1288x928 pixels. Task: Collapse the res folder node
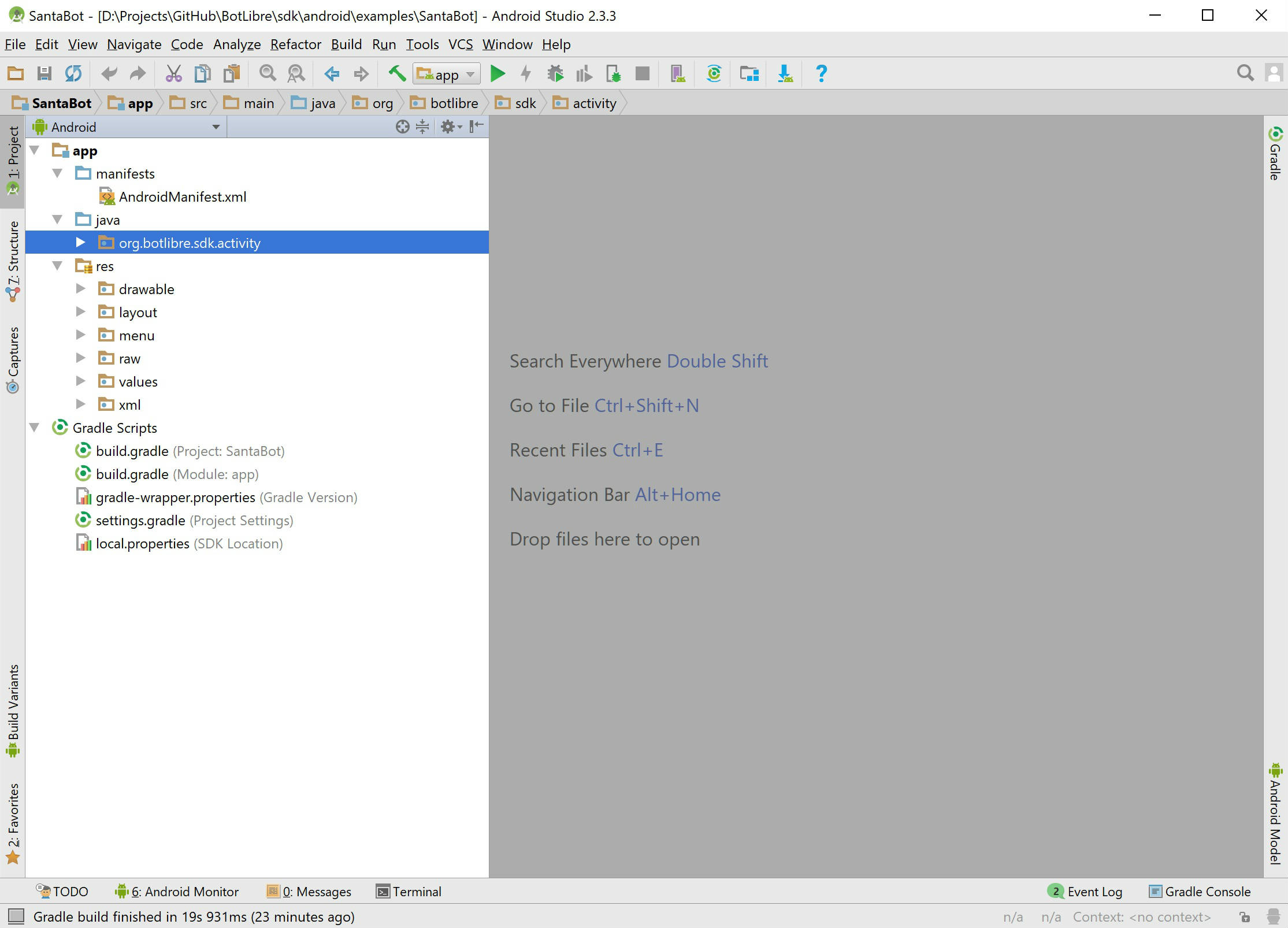(x=57, y=266)
